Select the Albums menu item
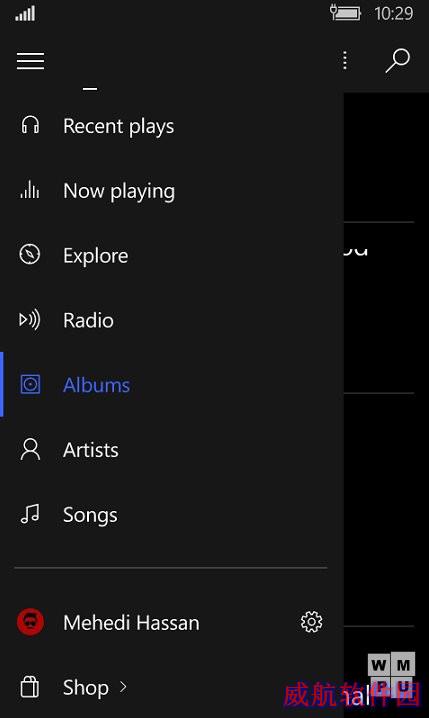Screen dimensions: 429x718 (x=172, y=384)
